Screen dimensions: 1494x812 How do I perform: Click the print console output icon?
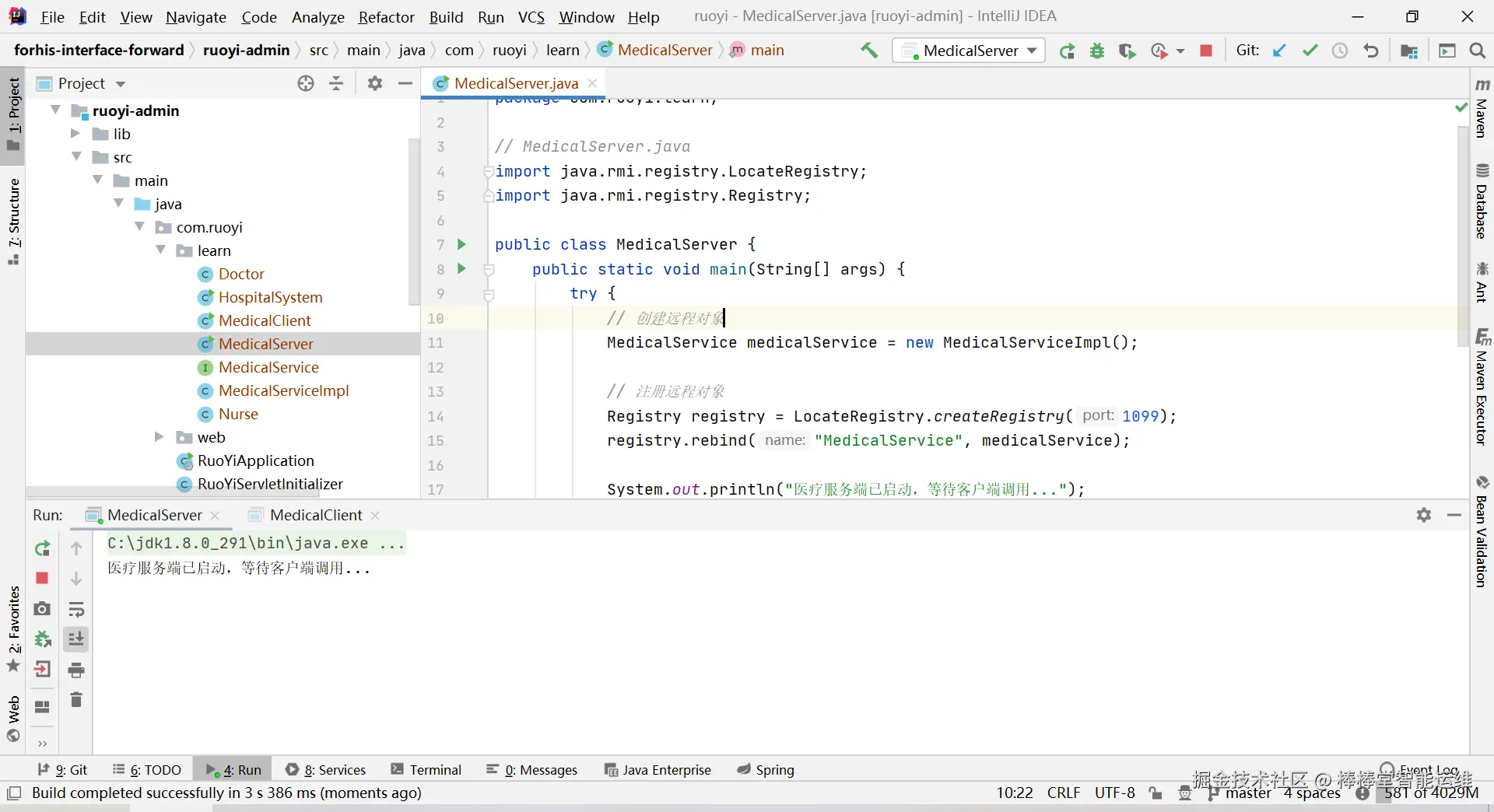pyautogui.click(x=76, y=670)
